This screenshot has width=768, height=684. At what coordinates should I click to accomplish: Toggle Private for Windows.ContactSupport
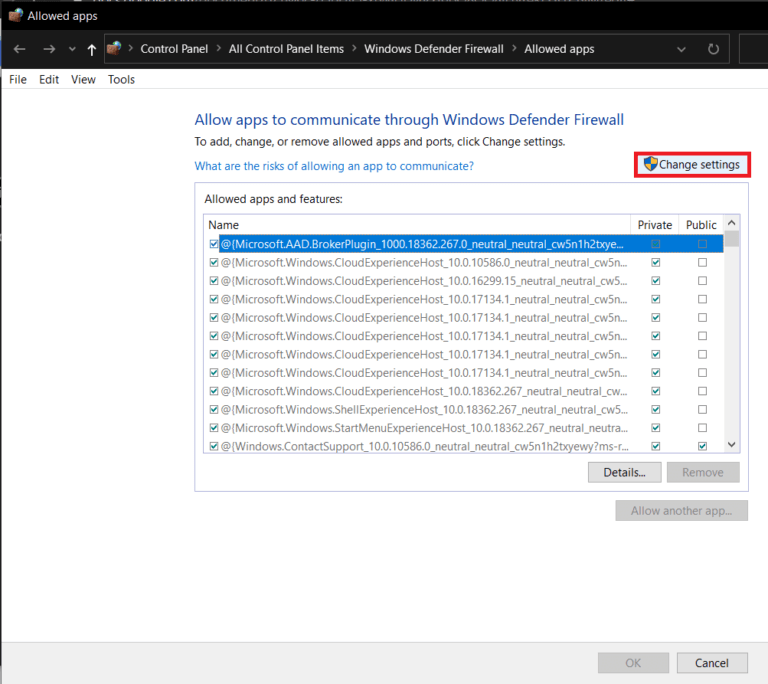tap(656, 446)
